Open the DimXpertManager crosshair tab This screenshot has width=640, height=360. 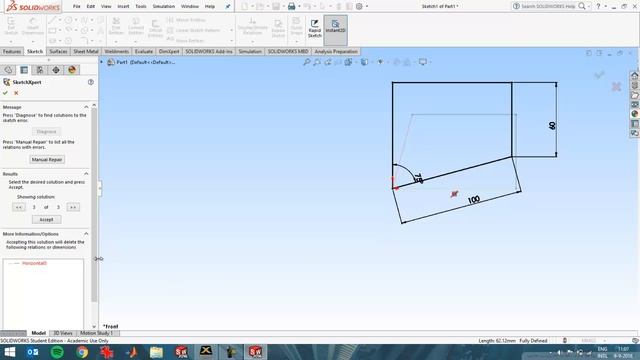point(56,70)
